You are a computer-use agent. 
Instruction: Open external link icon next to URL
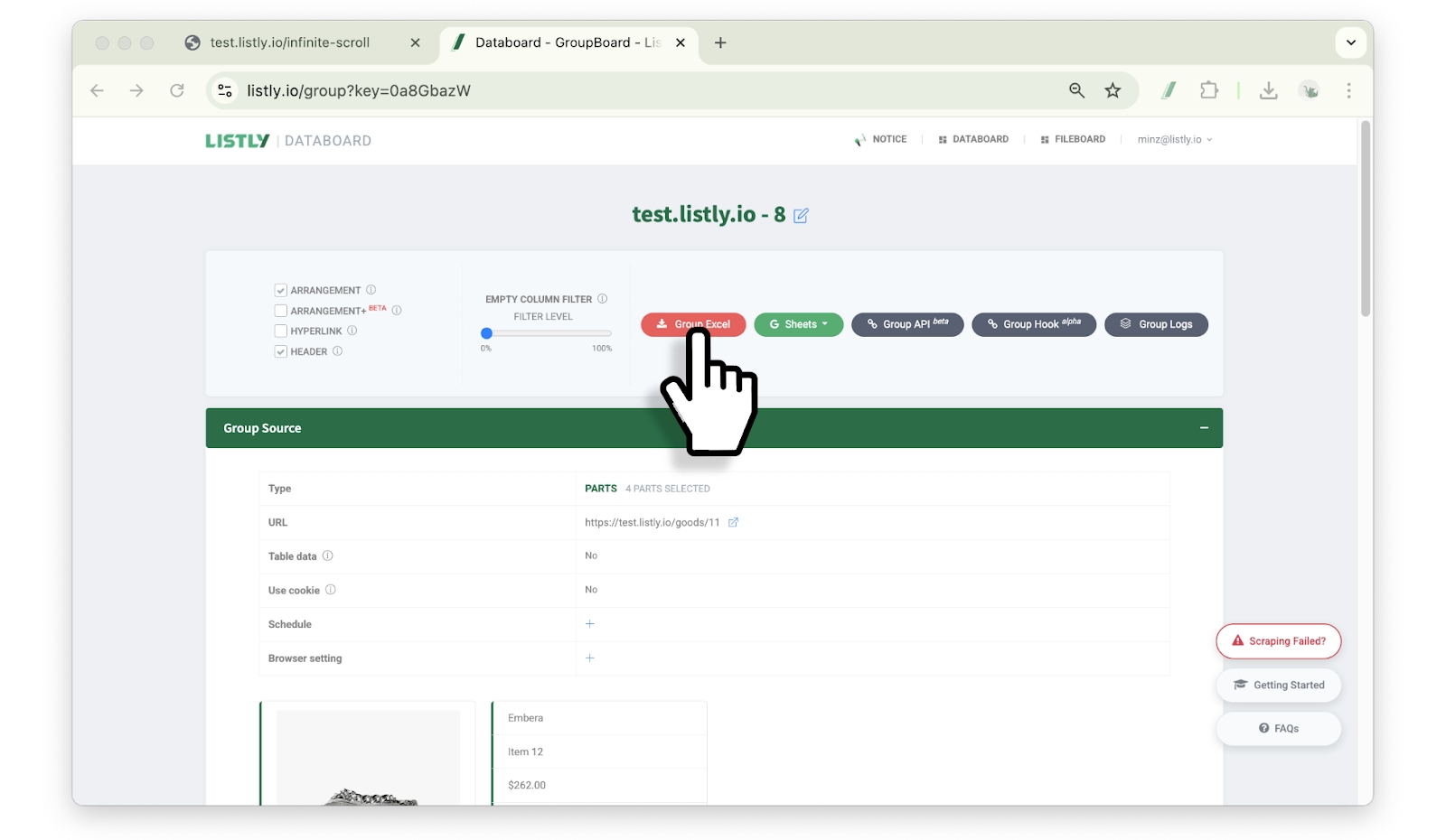coord(733,522)
